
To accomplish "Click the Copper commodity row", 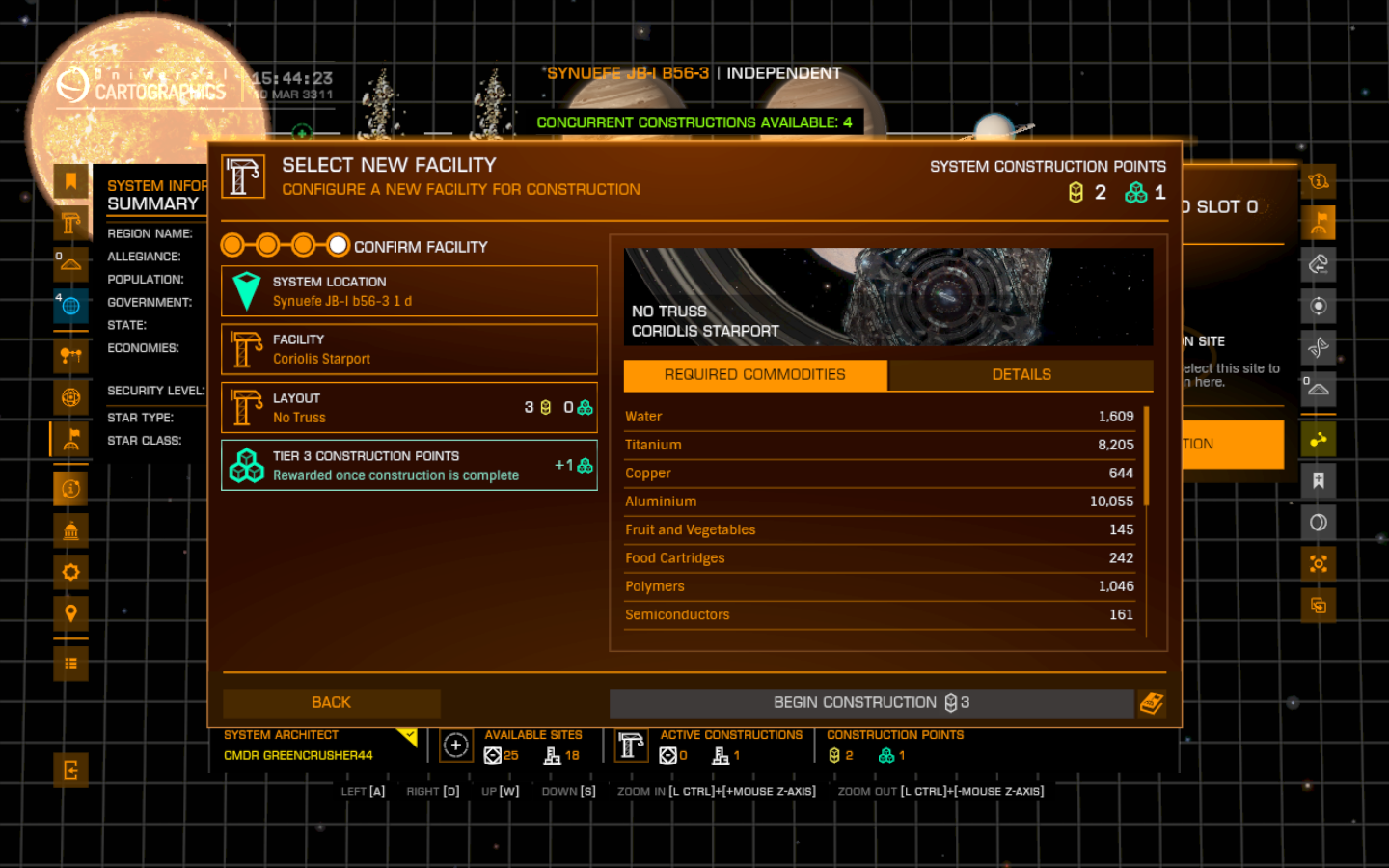I will click(880, 474).
